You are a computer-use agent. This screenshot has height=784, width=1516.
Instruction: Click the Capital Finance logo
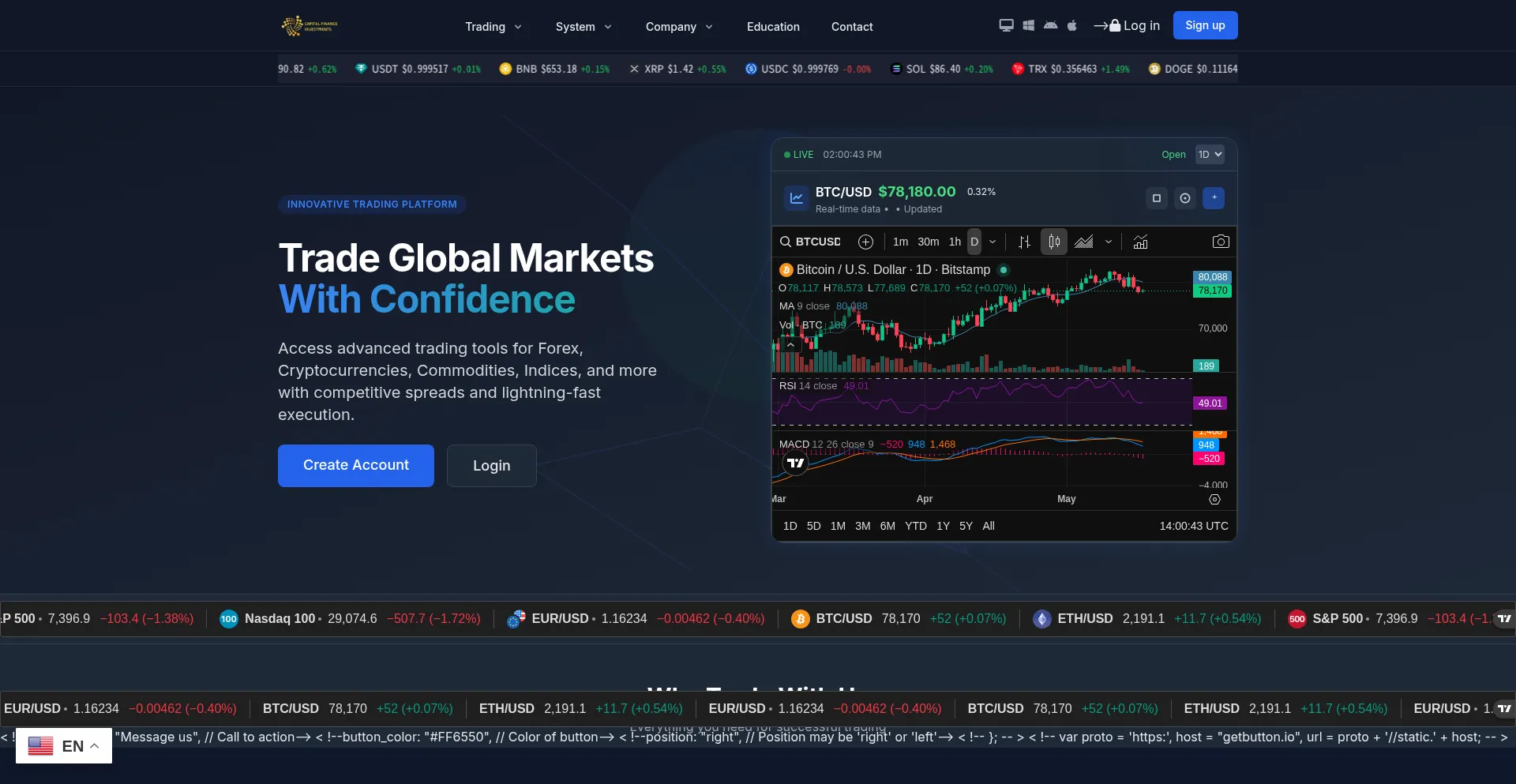pyautogui.click(x=310, y=26)
